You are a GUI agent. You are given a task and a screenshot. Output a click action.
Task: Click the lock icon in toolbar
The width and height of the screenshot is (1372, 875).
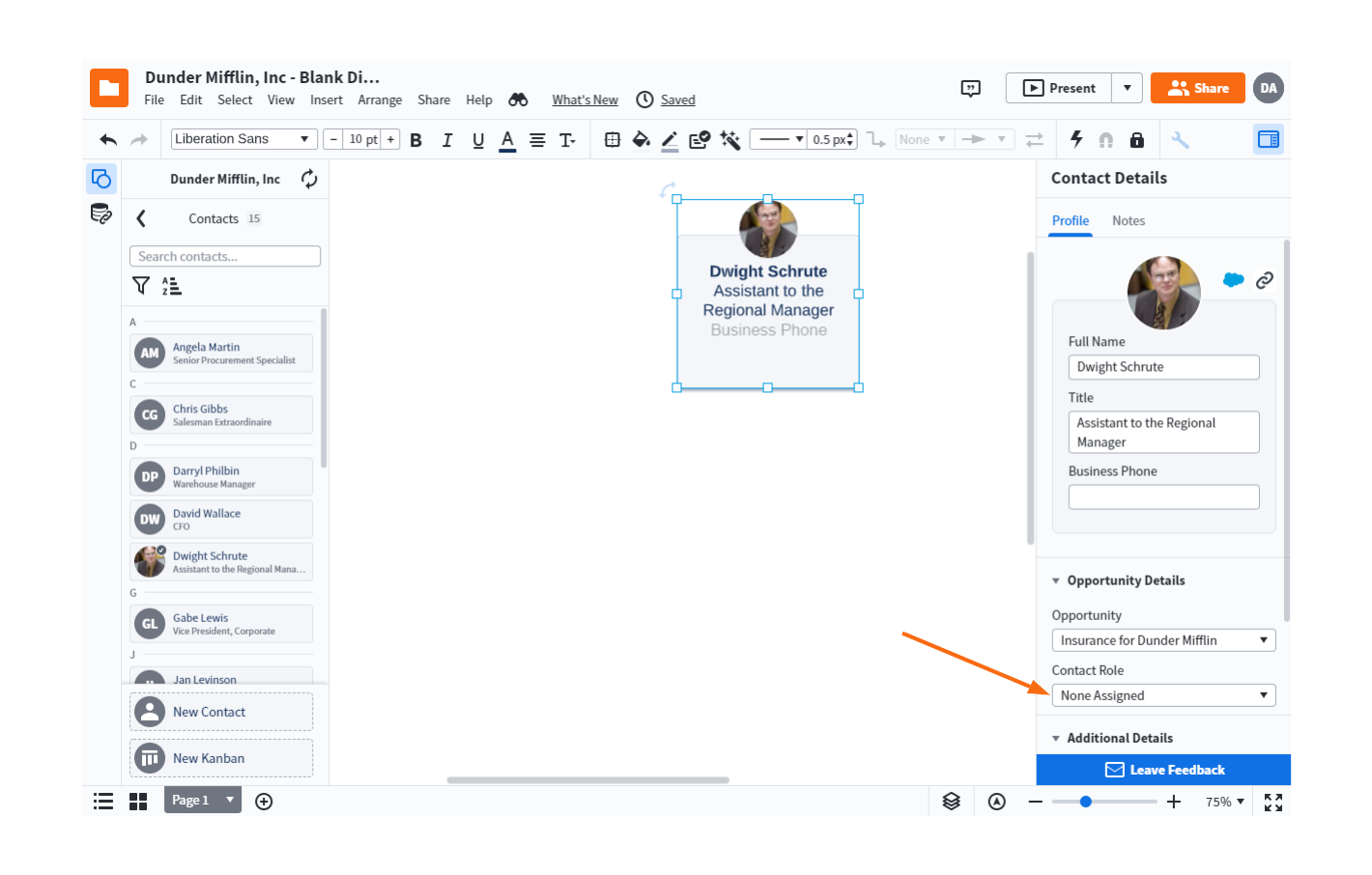[x=1137, y=140]
